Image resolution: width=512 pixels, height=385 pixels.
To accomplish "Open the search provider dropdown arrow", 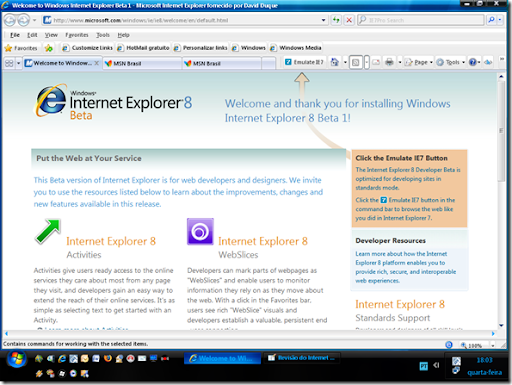I will point(500,20).
